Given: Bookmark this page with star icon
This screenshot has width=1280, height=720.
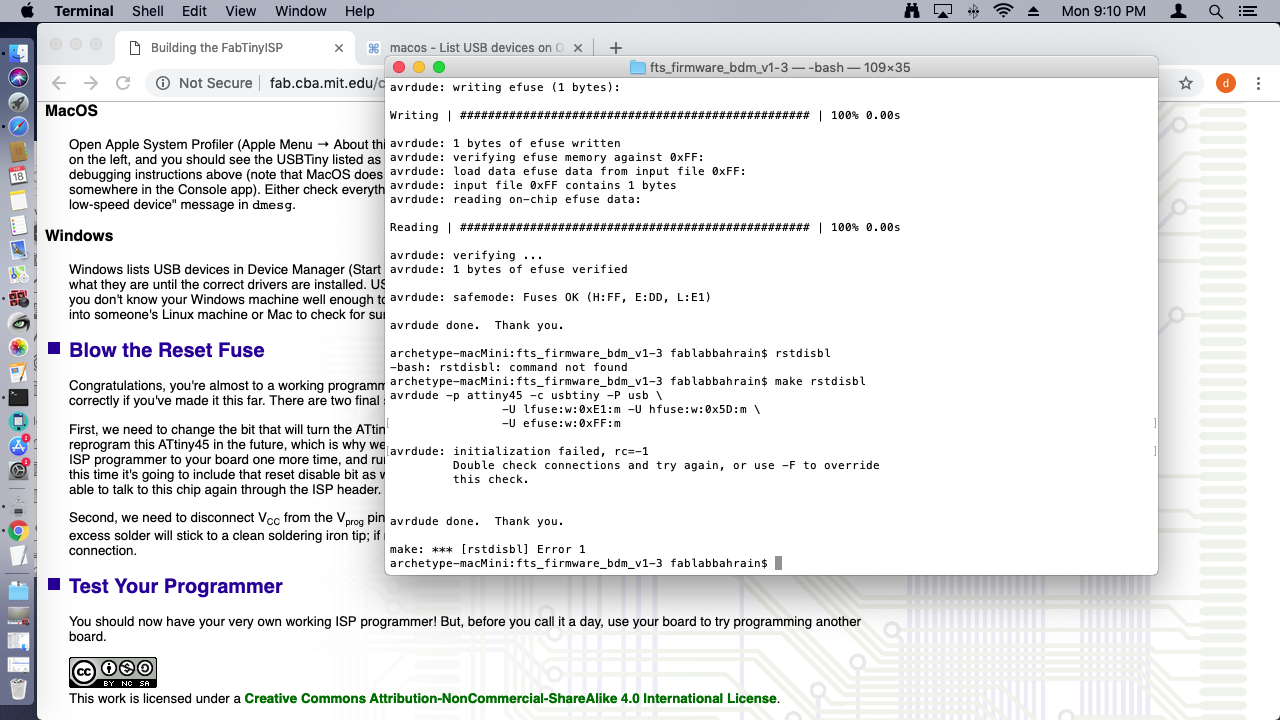Looking at the screenshot, I should pyautogui.click(x=1186, y=83).
